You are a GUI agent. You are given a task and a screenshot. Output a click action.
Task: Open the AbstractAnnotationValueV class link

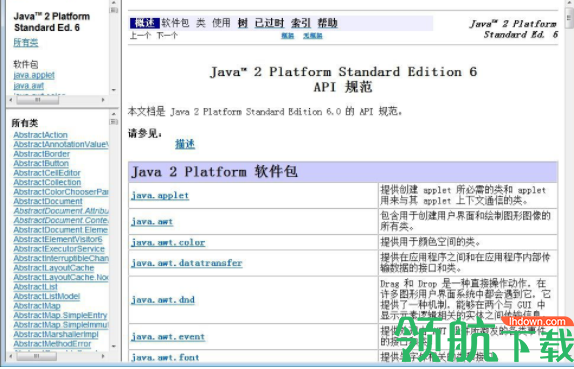pos(61,145)
